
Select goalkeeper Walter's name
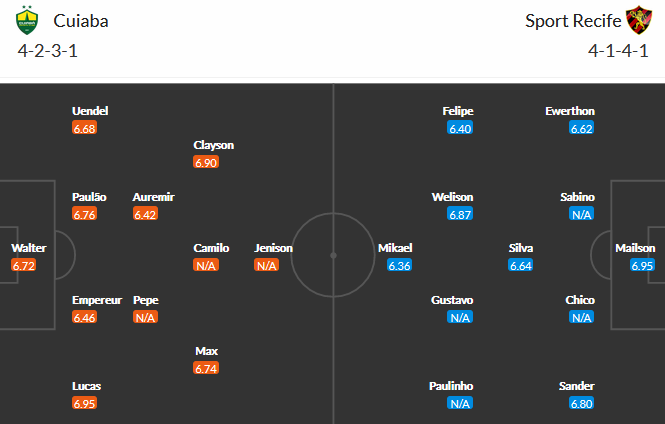pyautogui.click(x=29, y=248)
